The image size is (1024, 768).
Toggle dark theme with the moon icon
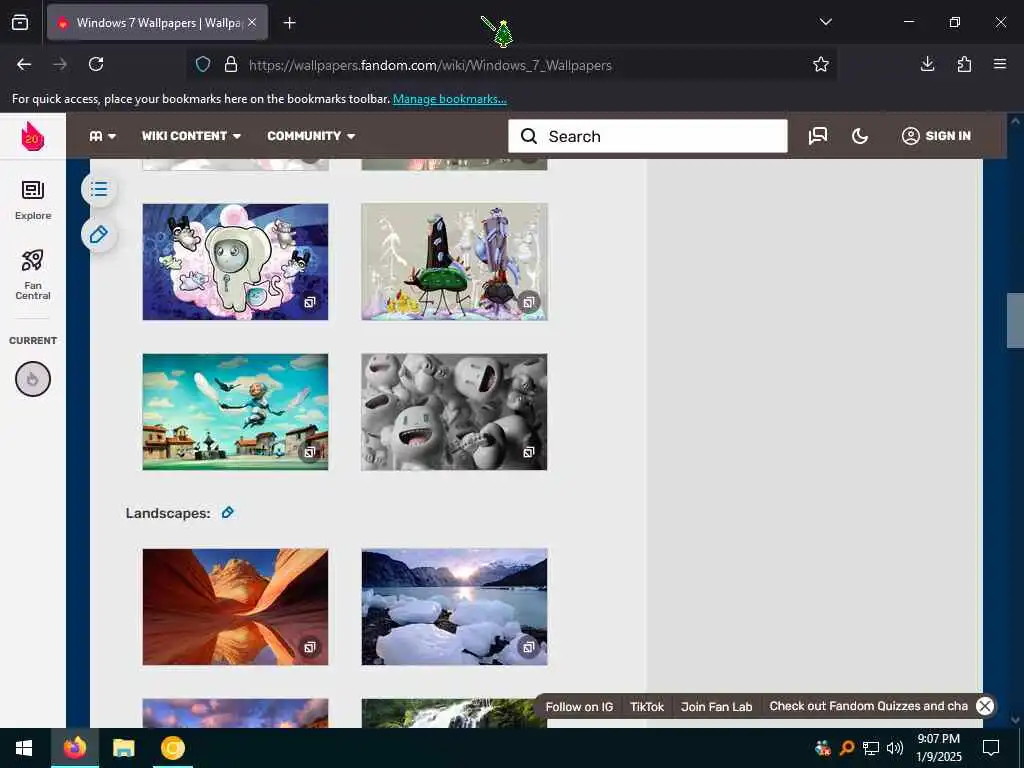(860, 136)
